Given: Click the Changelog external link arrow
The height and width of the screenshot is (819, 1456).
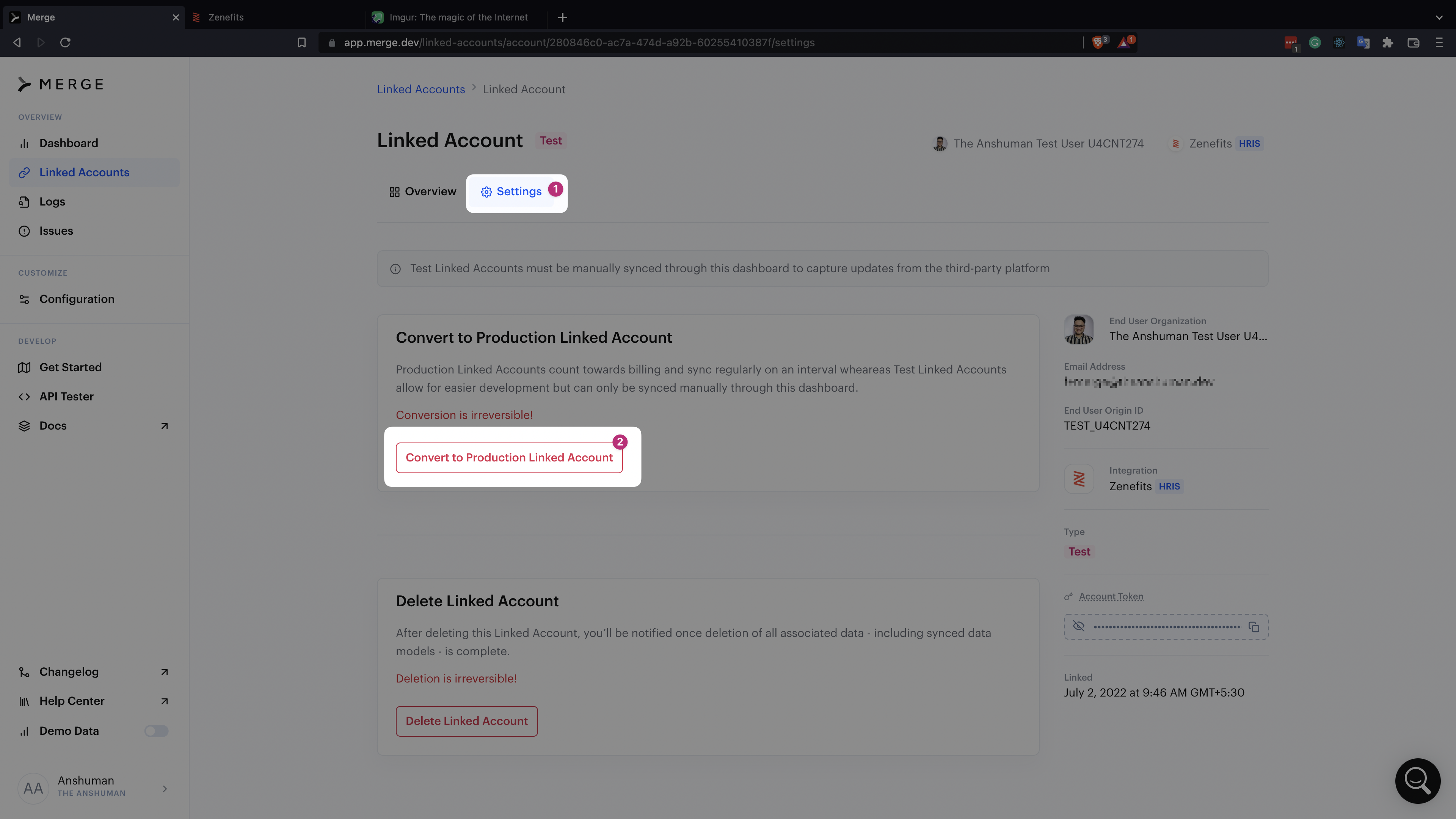Looking at the screenshot, I should click(x=164, y=672).
